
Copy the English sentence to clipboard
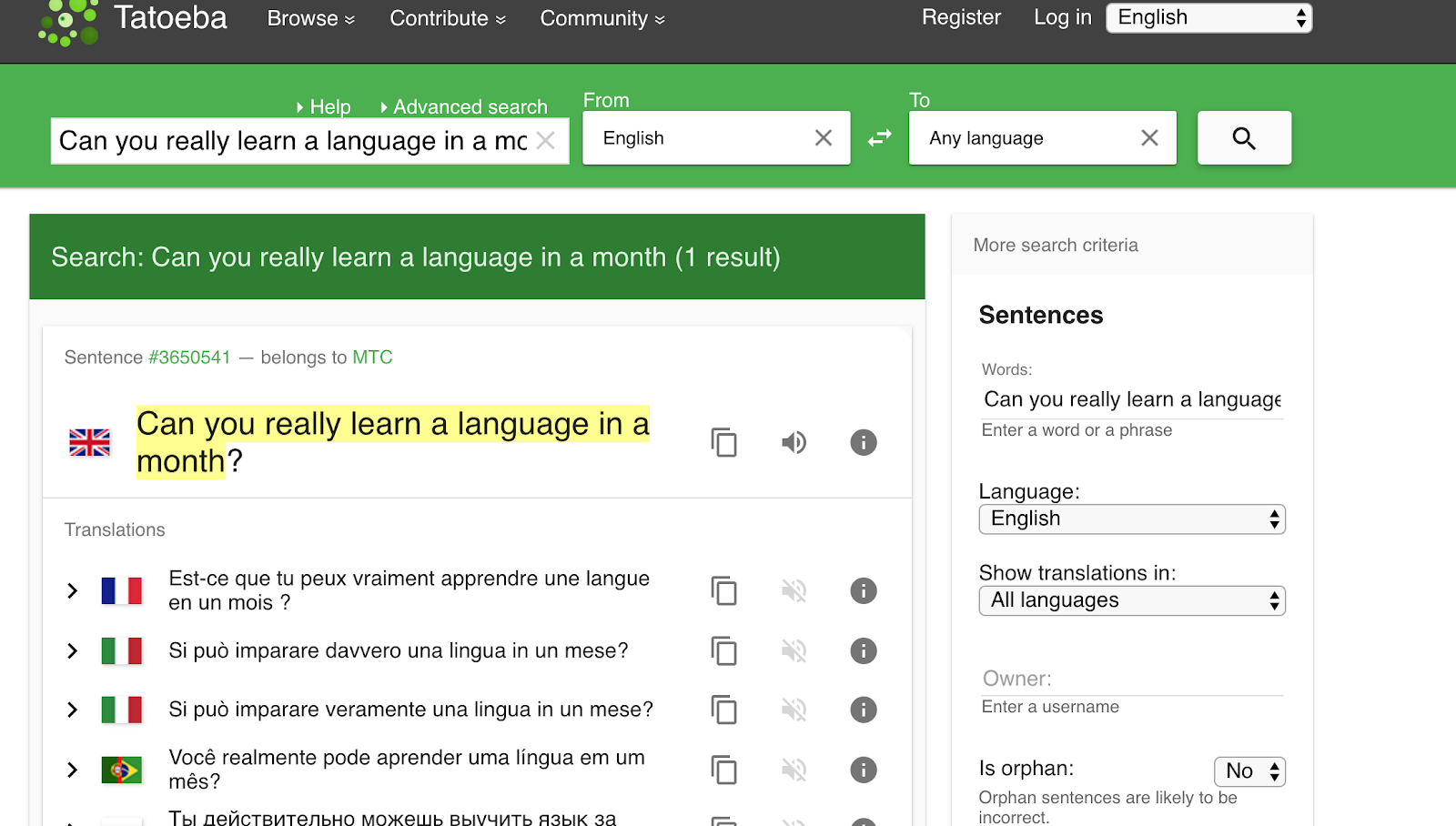(723, 443)
